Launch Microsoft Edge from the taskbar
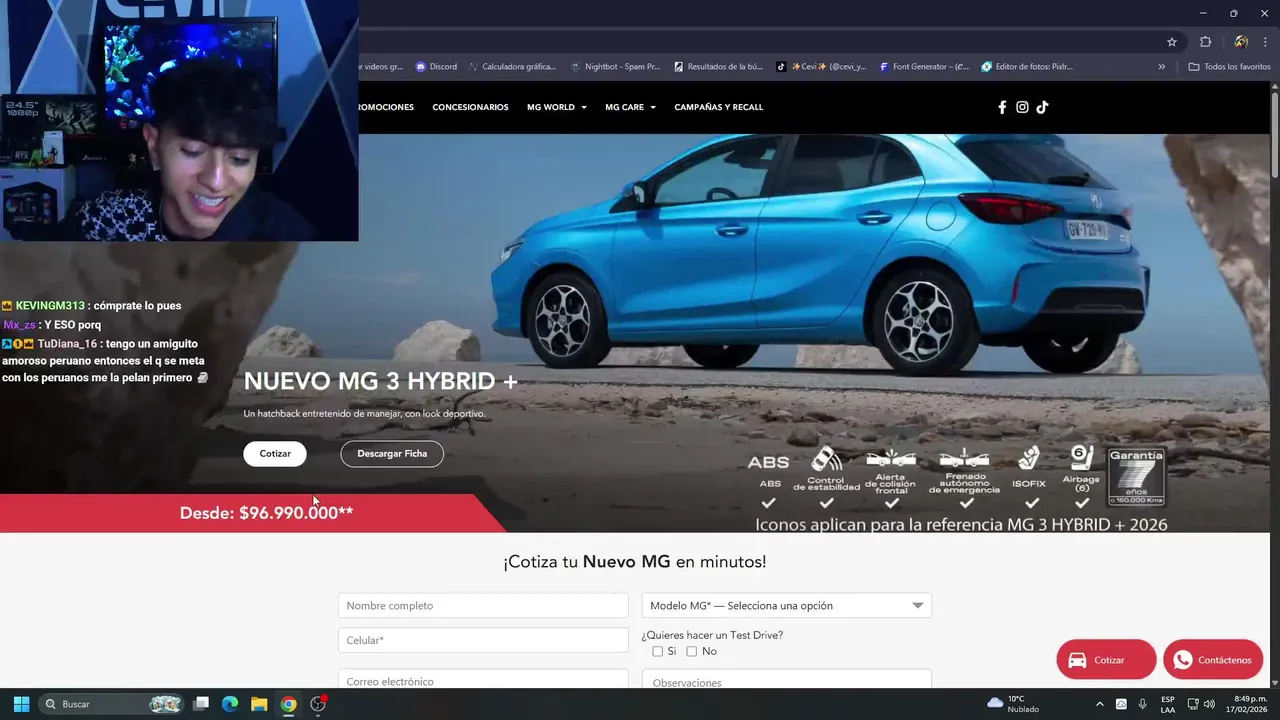 tap(230, 704)
